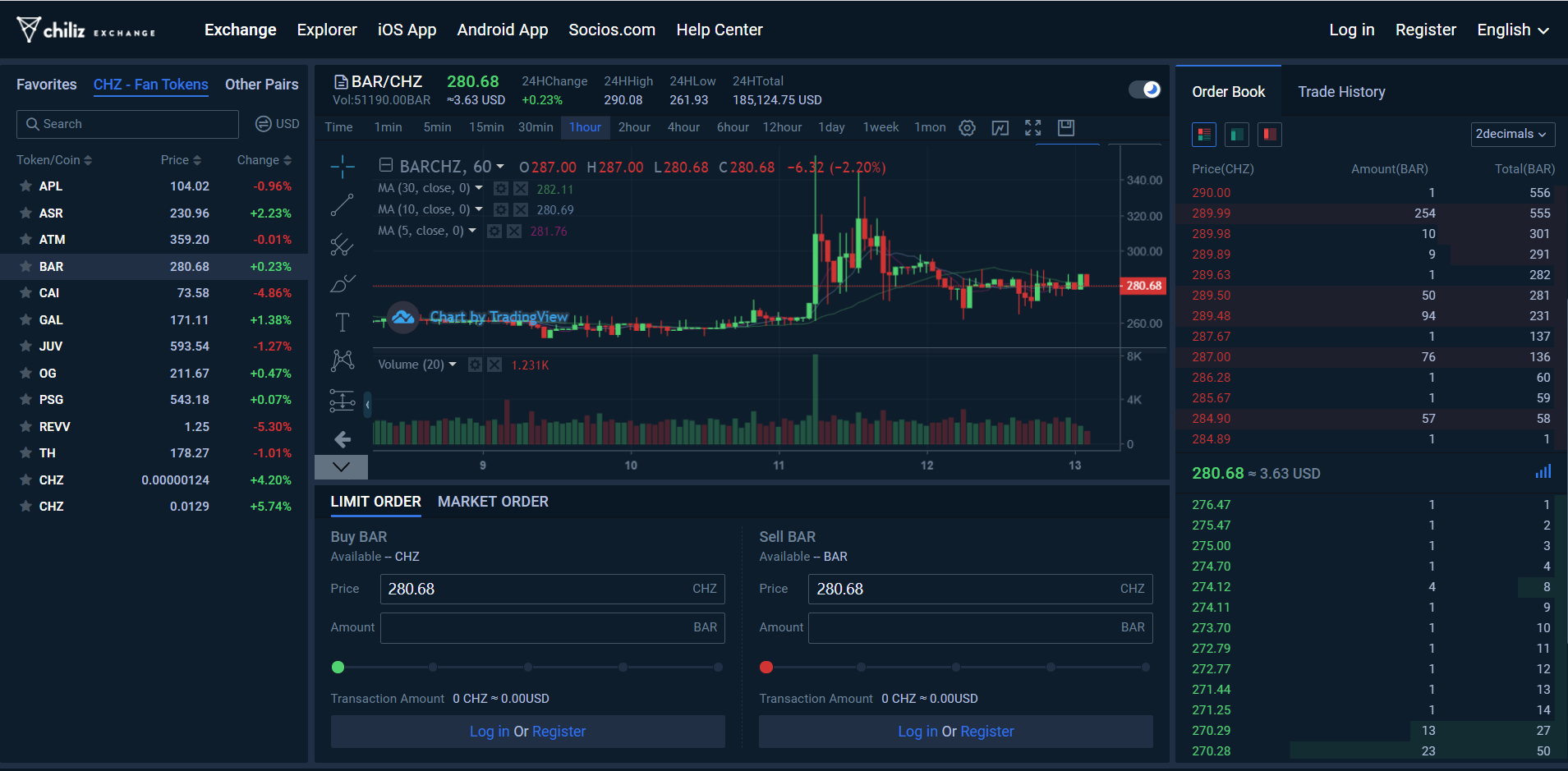Image resolution: width=1568 pixels, height=771 pixels.
Task: Open chart settings gear icon
Action: click(968, 128)
